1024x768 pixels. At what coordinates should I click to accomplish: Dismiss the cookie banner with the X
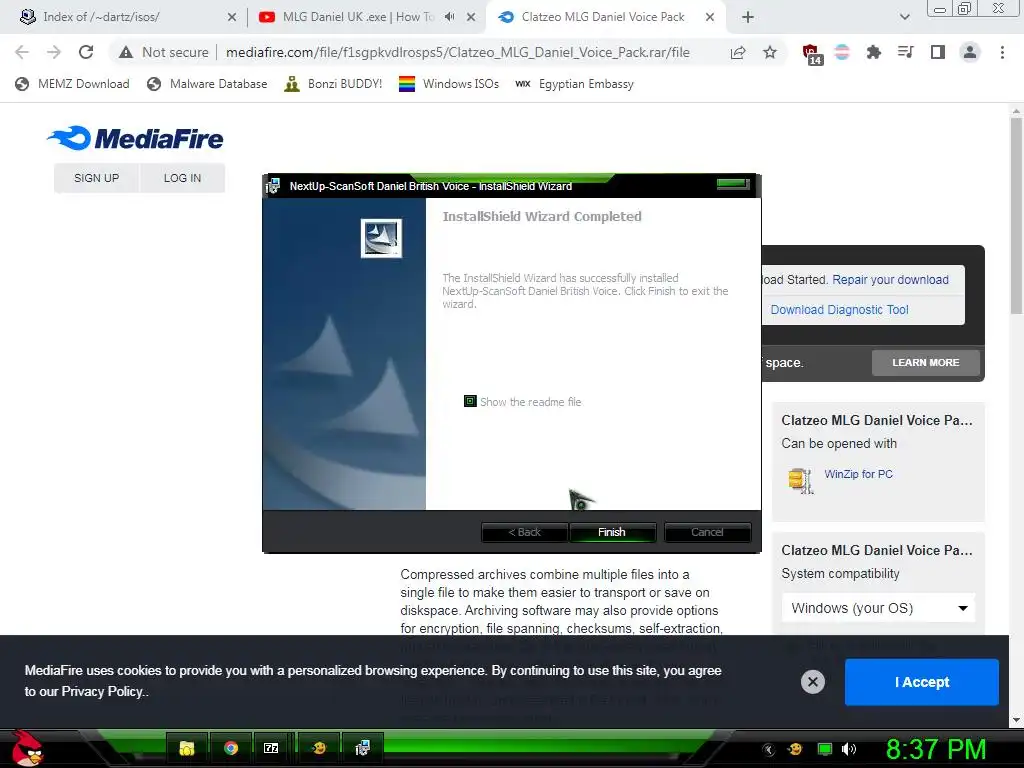pos(812,682)
